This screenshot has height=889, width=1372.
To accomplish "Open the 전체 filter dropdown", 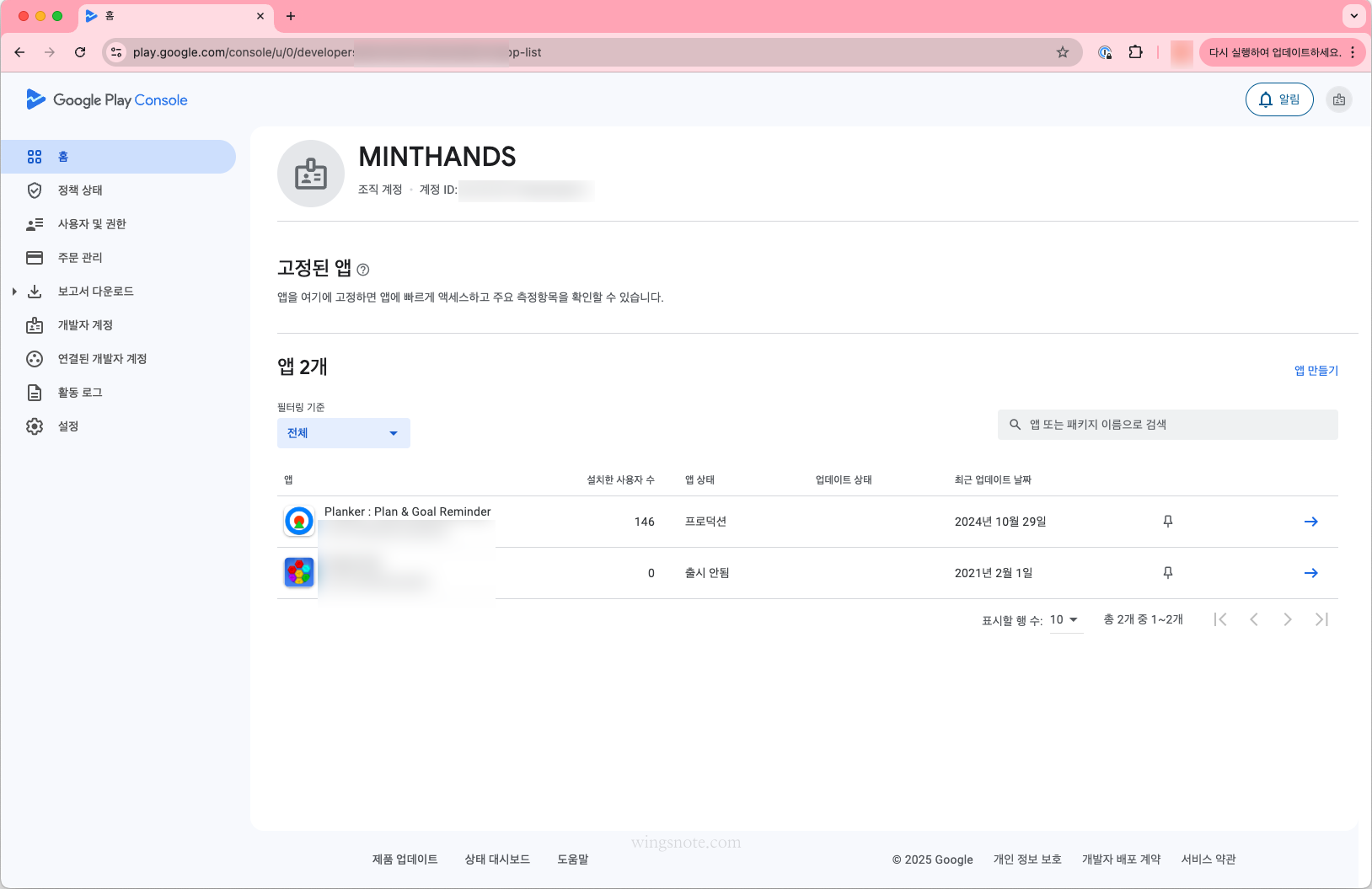I will pyautogui.click(x=344, y=433).
